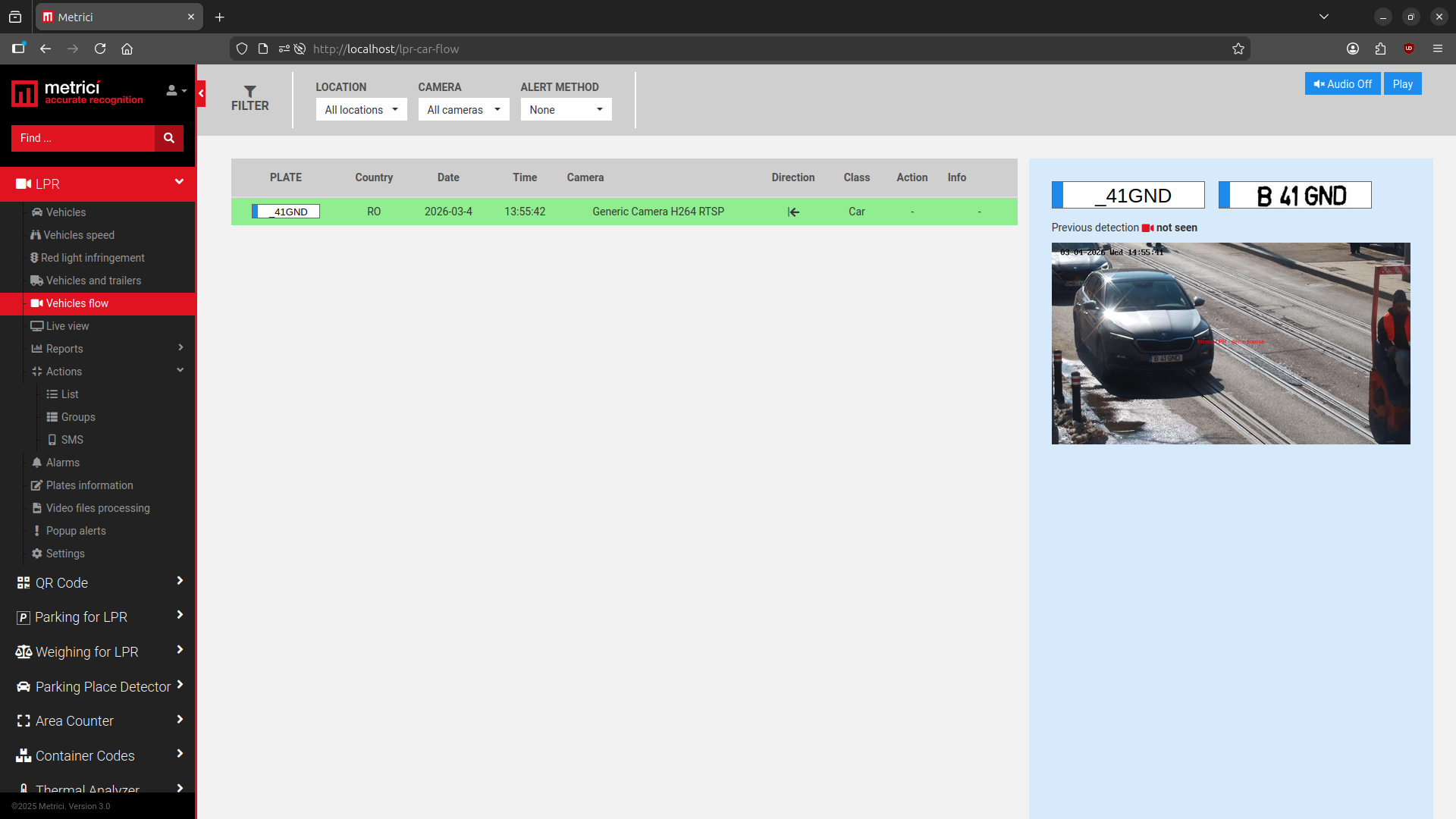Expand Parking Place Detector section
Image resolution: width=1456 pixels, height=819 pixels.
click(x=98, y=686)
